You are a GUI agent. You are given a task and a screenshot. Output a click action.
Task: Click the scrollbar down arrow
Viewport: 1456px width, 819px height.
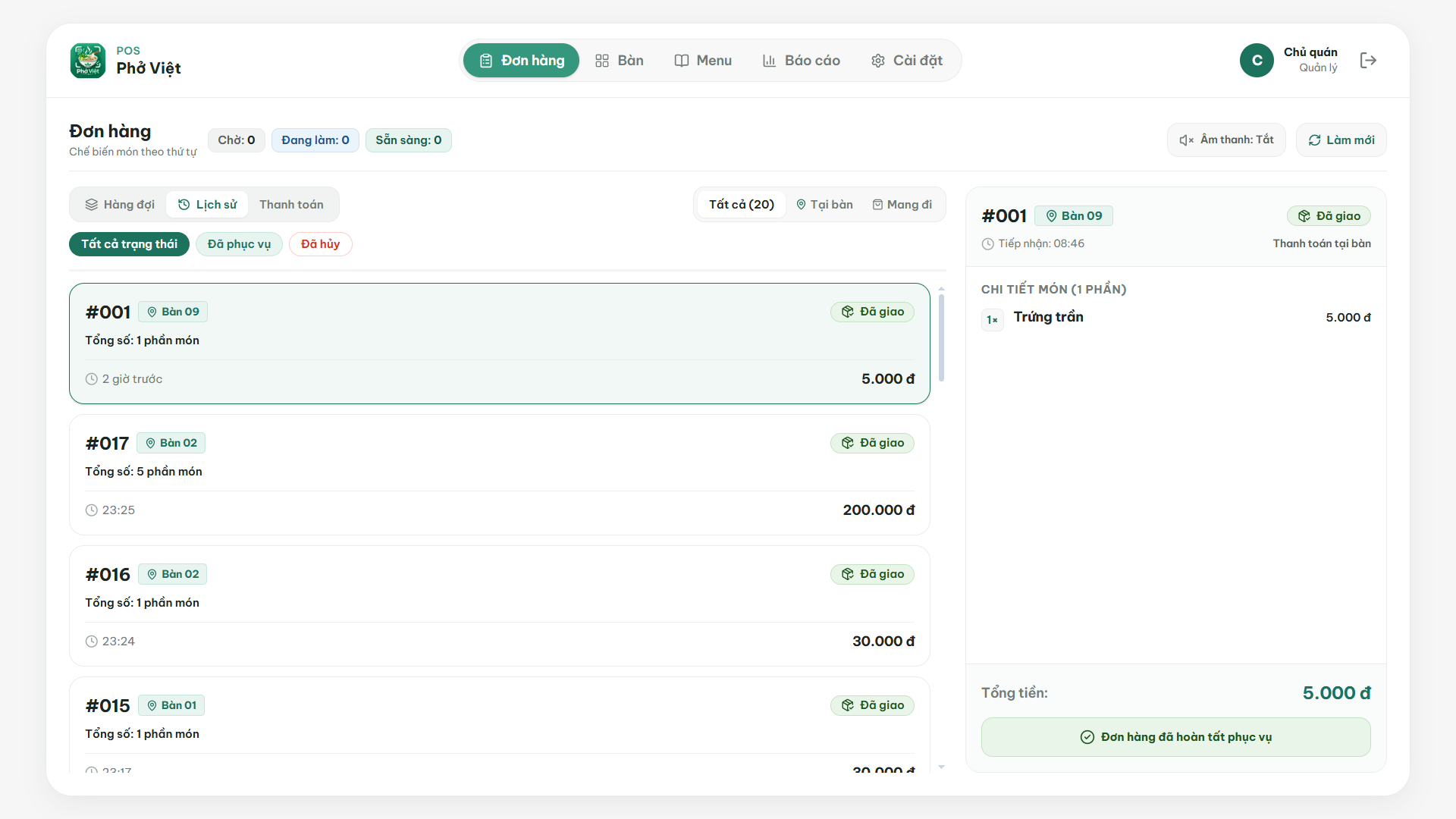click(x=941, y=767)
